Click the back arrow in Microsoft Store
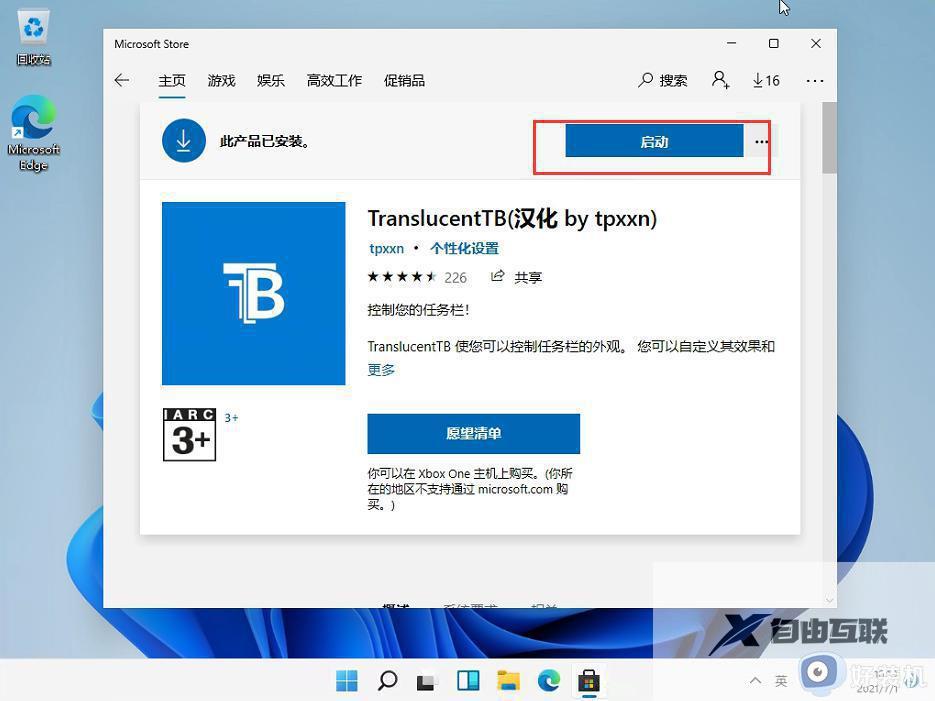 121,80
